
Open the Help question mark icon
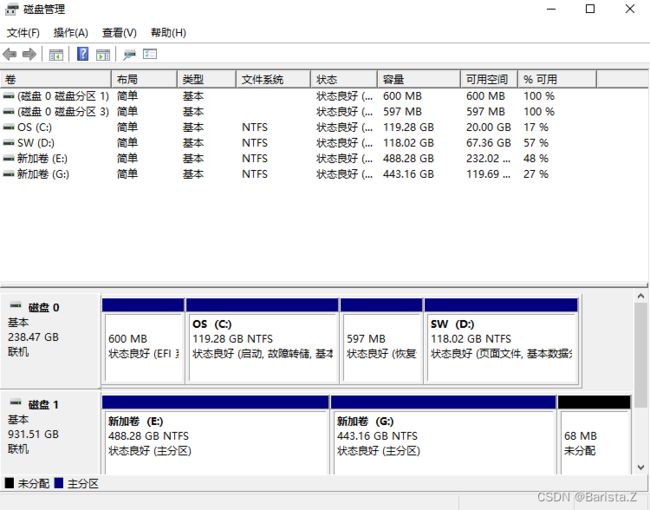point(83,54)
